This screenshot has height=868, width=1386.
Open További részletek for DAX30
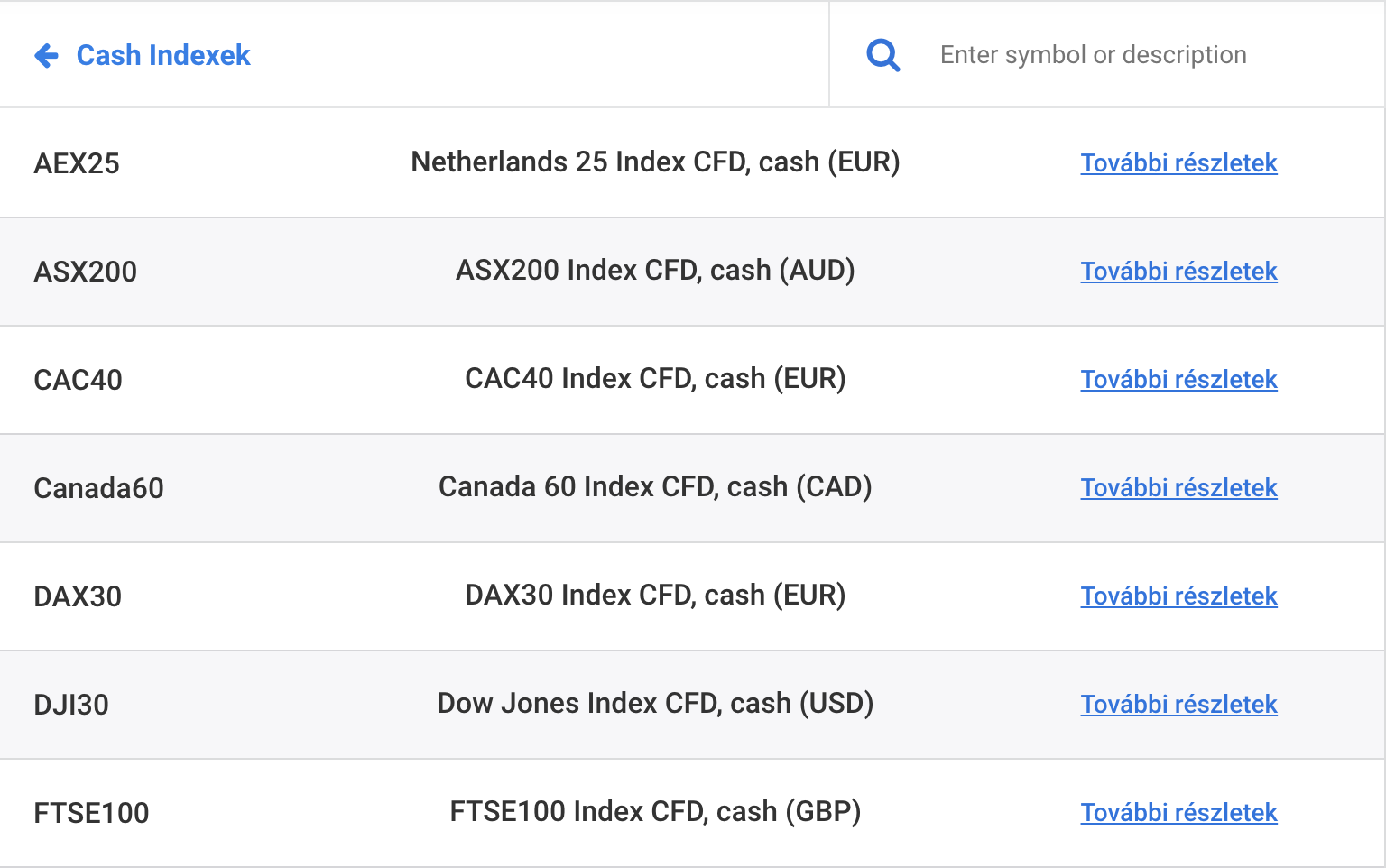coord(1178,596)
